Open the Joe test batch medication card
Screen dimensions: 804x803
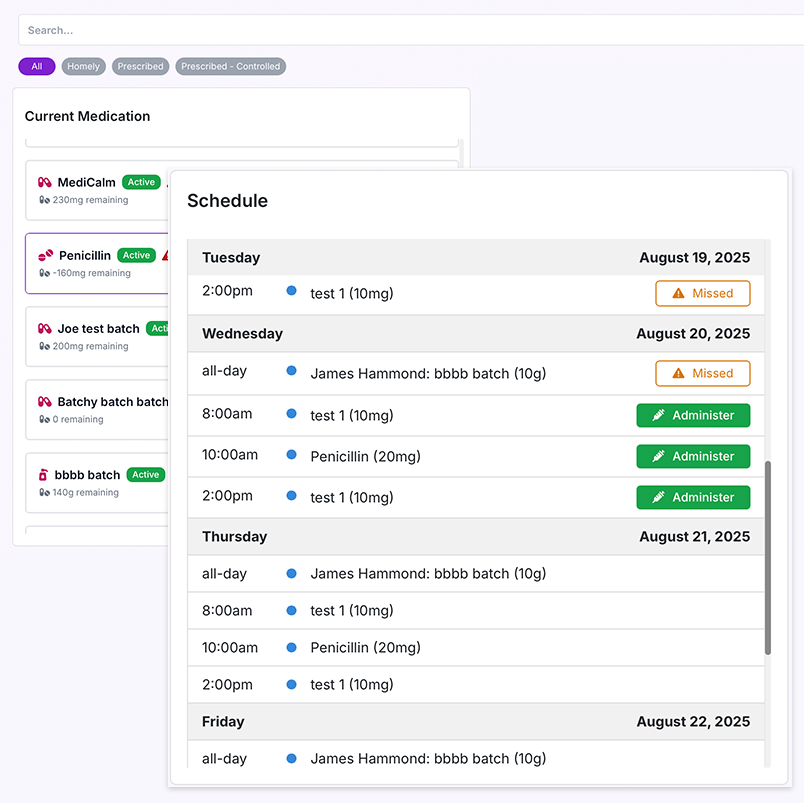(98, 337)
